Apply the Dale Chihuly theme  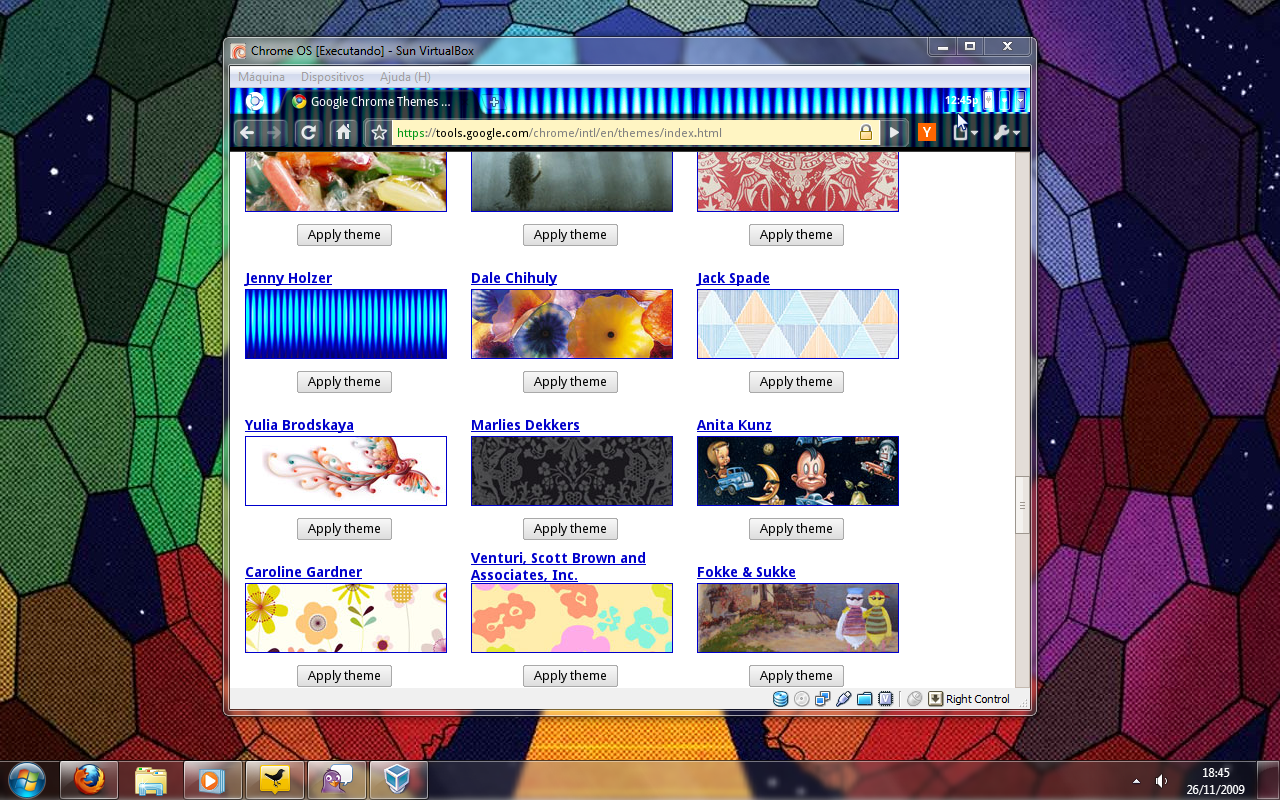pyautogui.click(x=570, y=382)
